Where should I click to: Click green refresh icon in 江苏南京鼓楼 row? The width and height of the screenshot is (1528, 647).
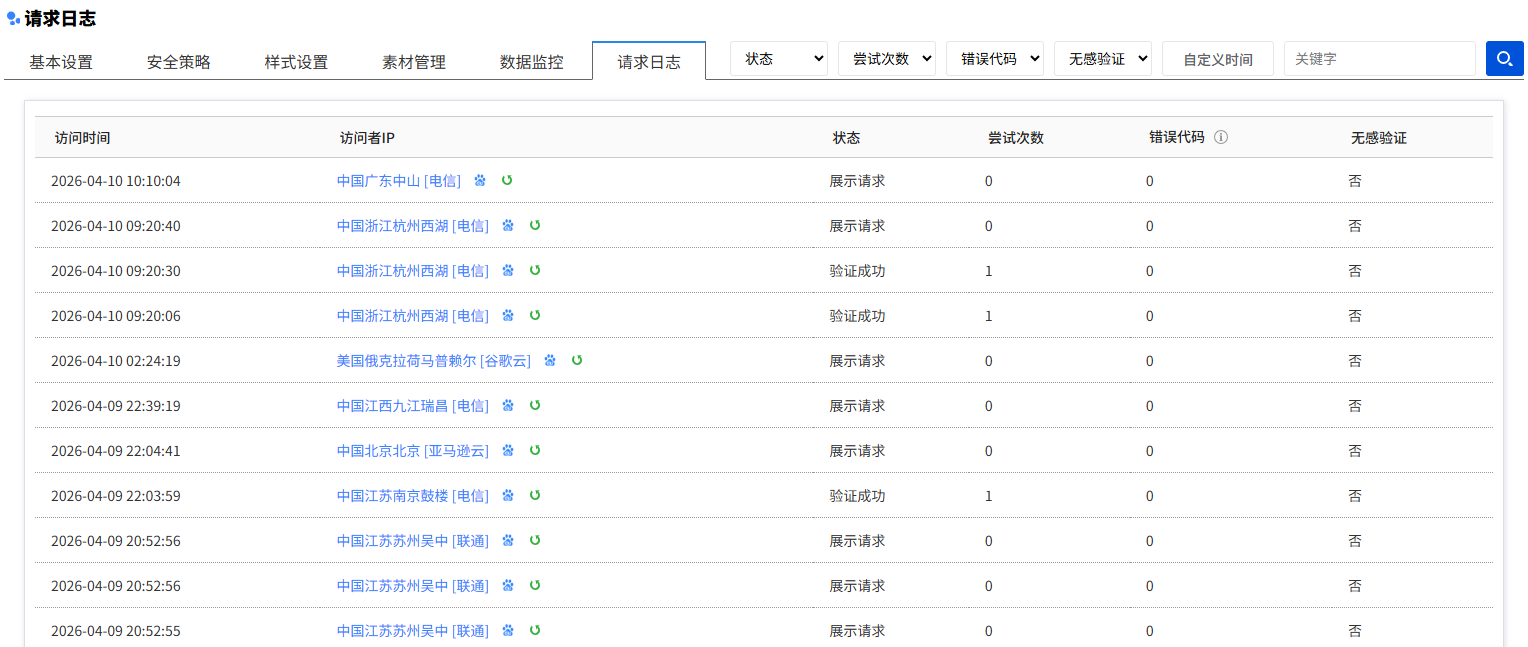tap(535, 495)
